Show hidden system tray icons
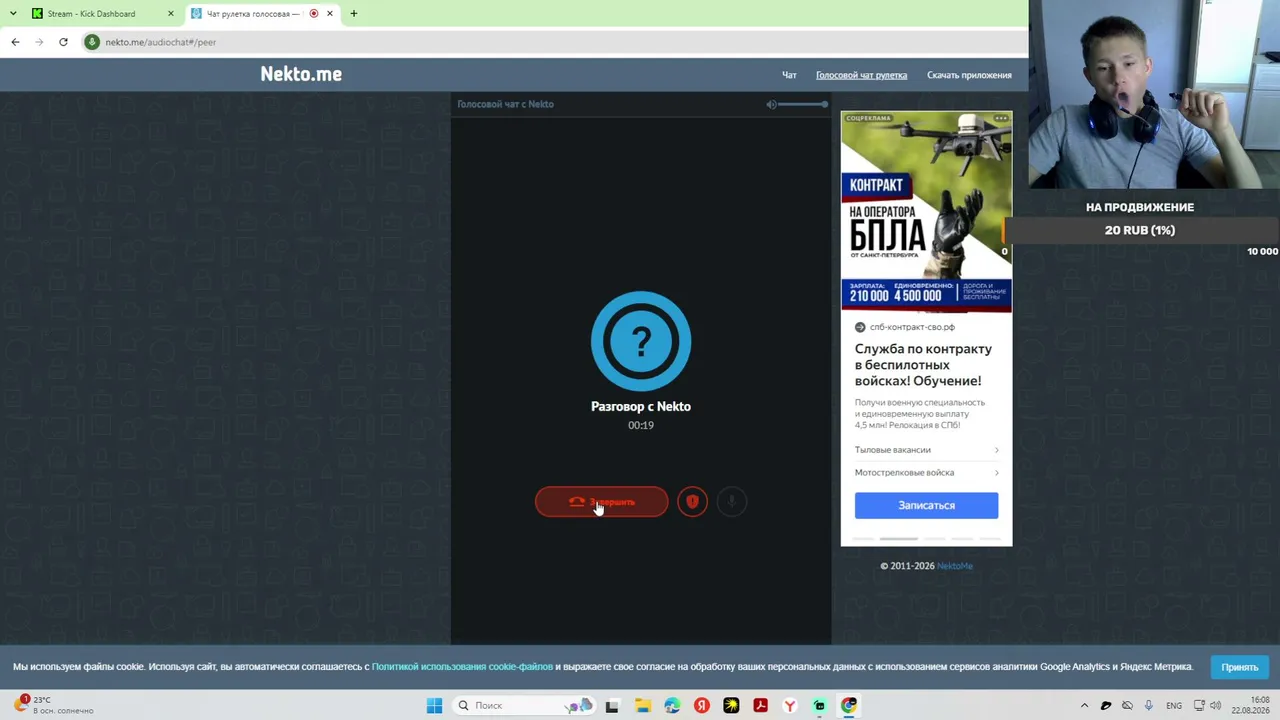This screenshot has height=720, width=1280. point(1084,706)
